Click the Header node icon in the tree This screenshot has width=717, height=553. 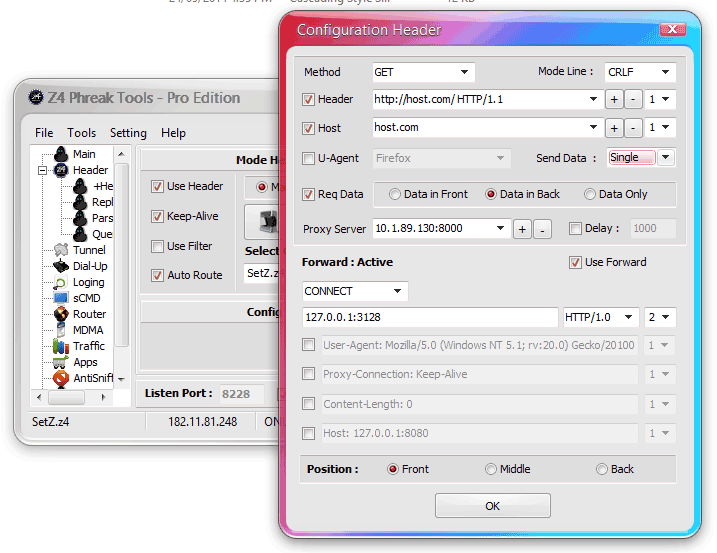[x=61, y=170]
